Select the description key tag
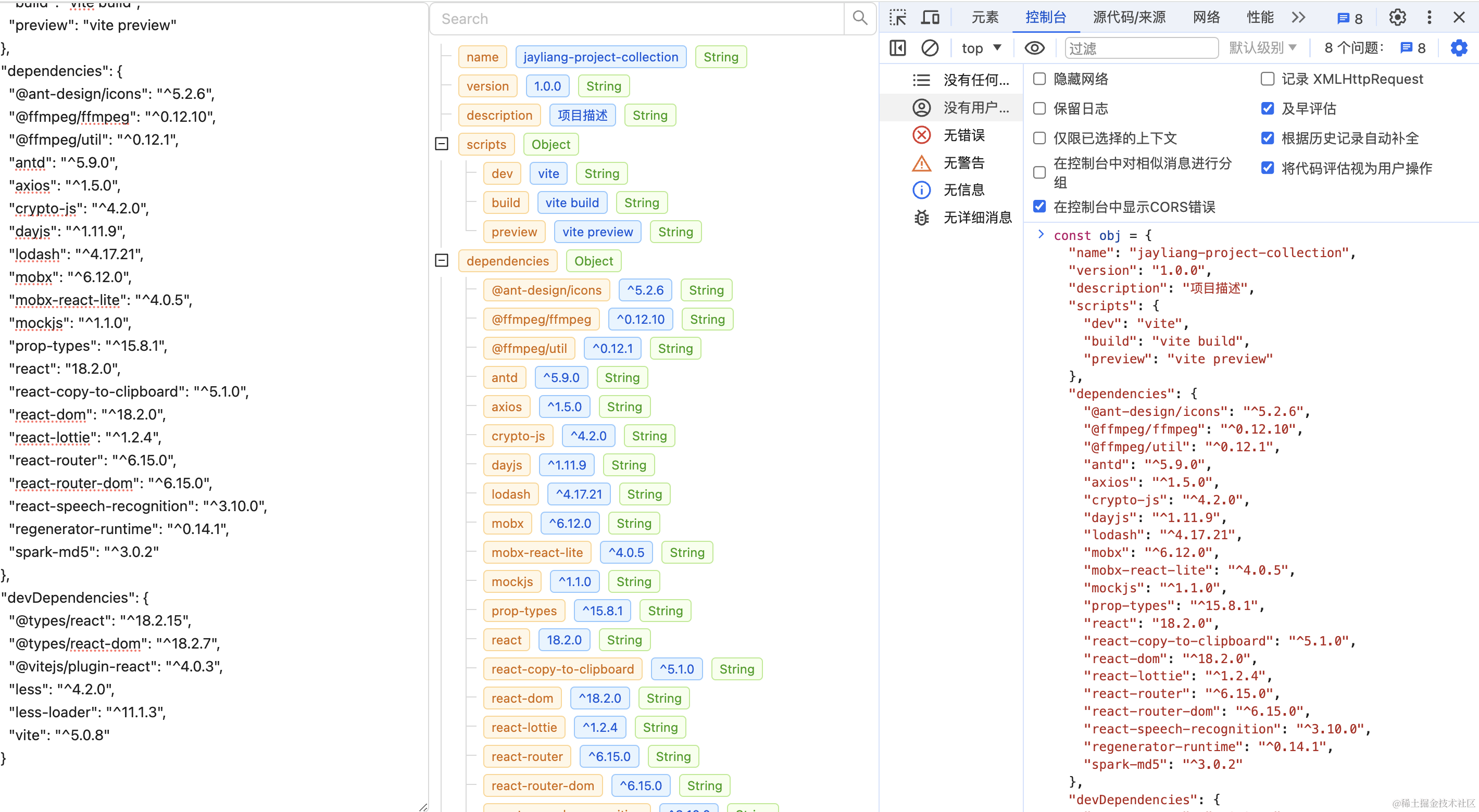 (499, 116)
